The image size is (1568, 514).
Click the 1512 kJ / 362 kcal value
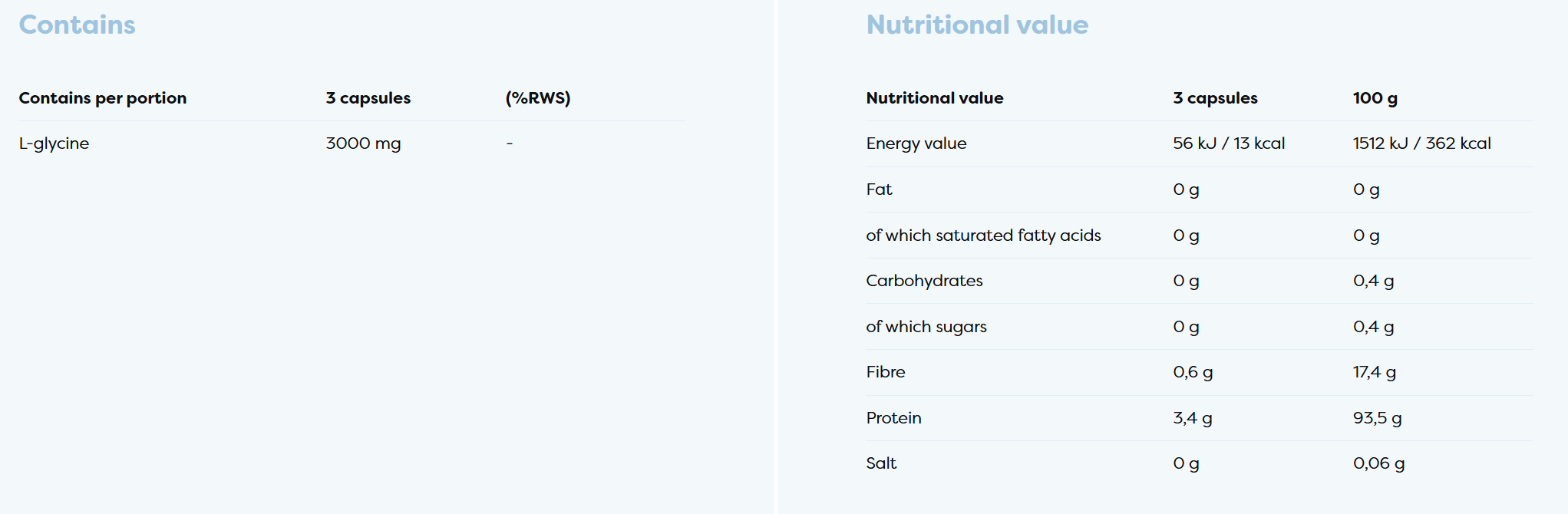1421,143
